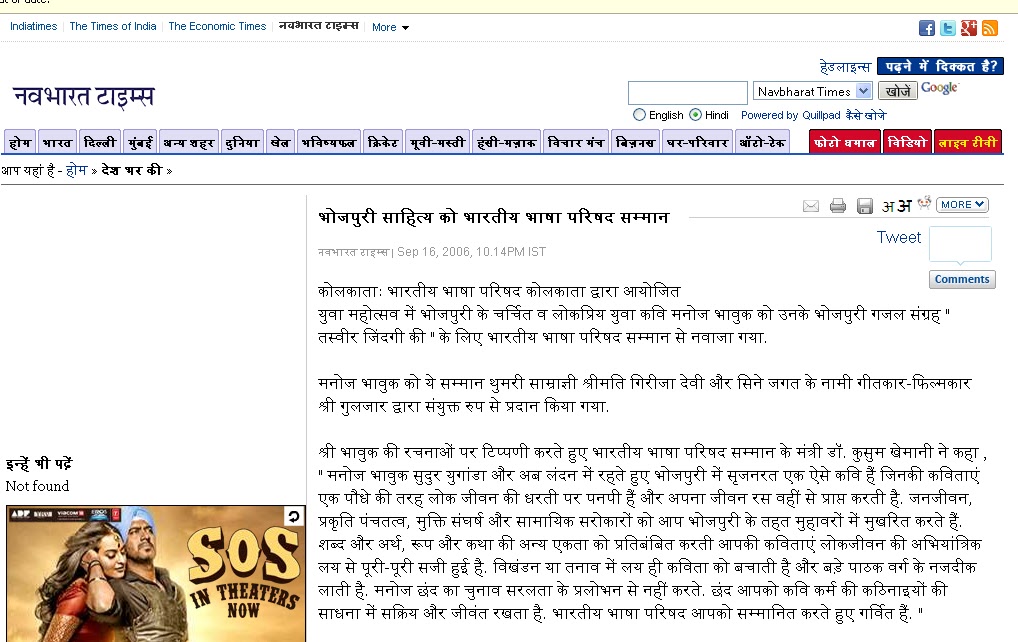
Task: Click the देश भर की breadcrumb
Action: 132,170
